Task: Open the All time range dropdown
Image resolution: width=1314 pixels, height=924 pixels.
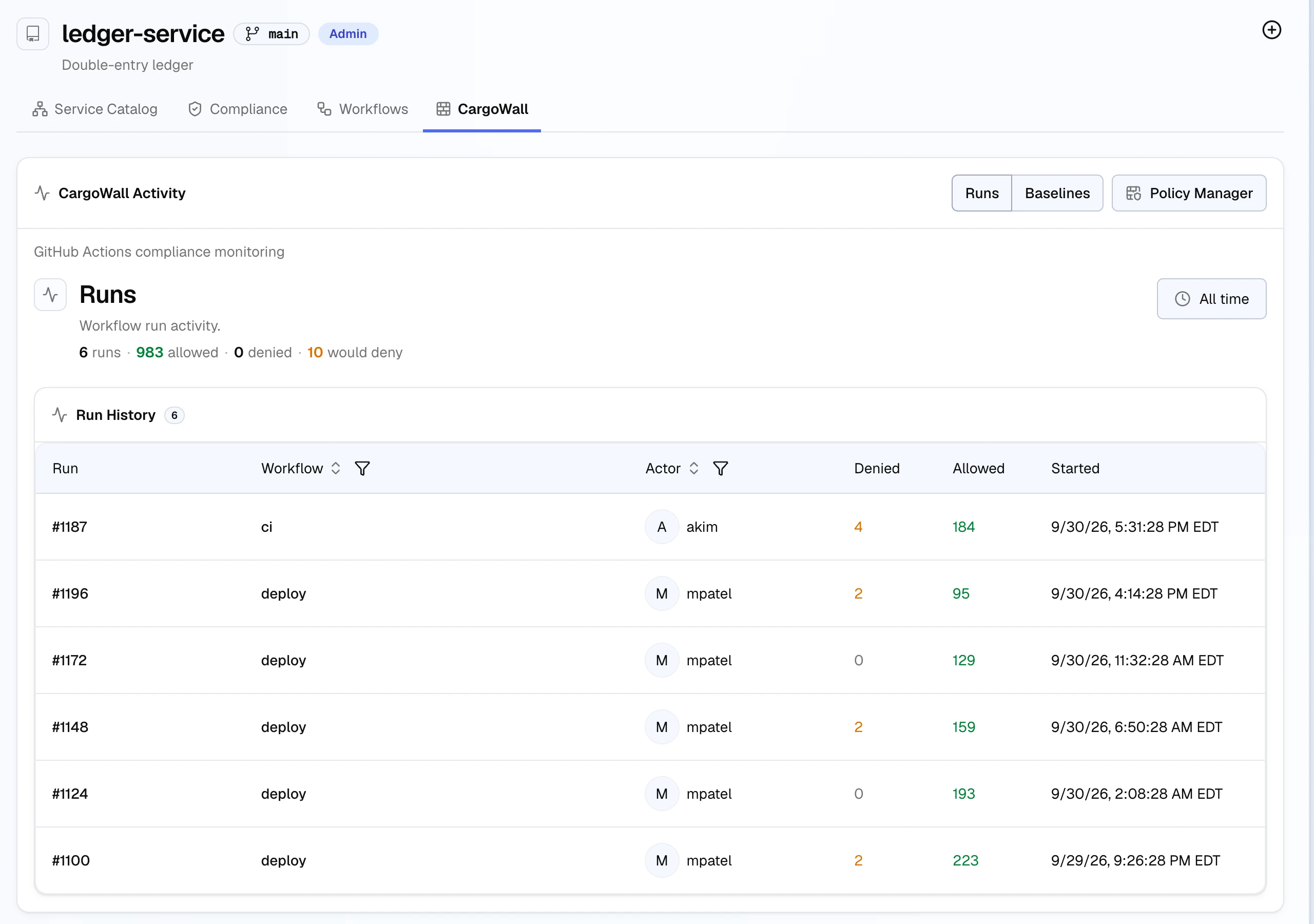Action: tap(1211, 299)
